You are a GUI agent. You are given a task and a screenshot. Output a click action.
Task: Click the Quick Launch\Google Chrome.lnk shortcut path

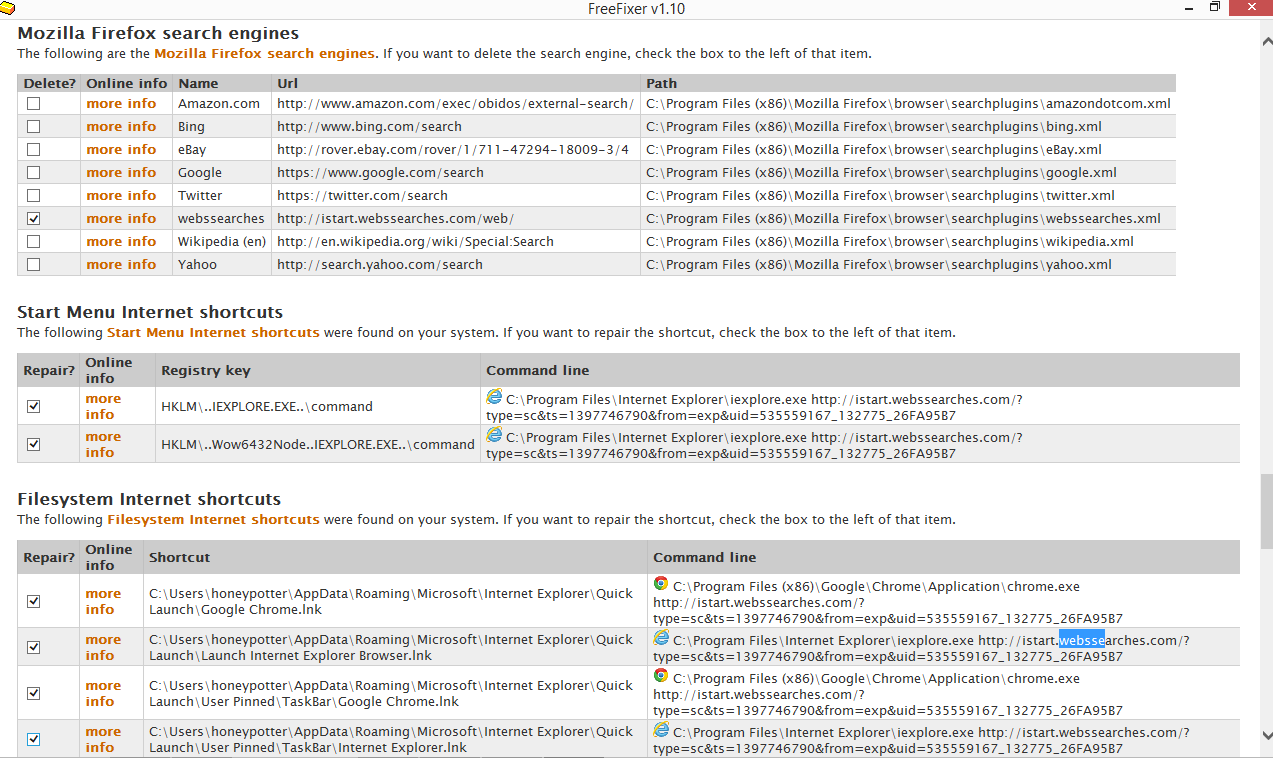tap(391, 602)
